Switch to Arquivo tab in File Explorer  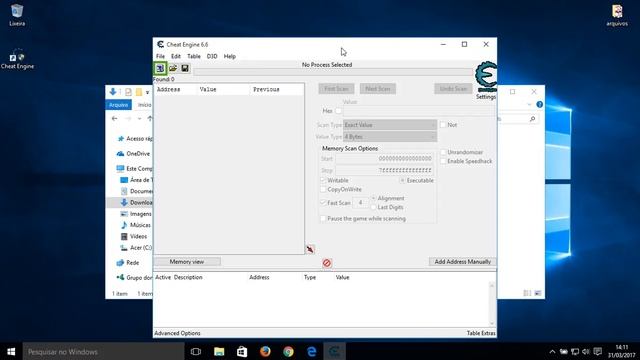119,105
